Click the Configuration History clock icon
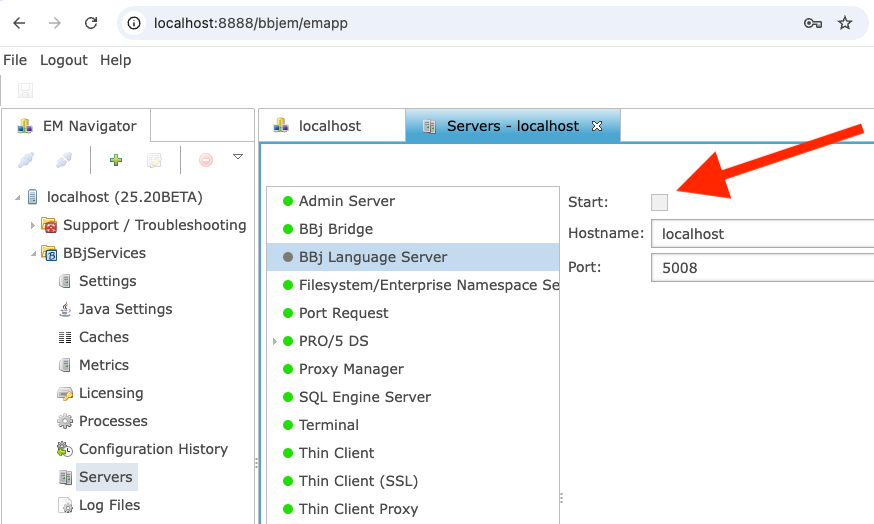 pyautogui.click(x=65, y=449)
